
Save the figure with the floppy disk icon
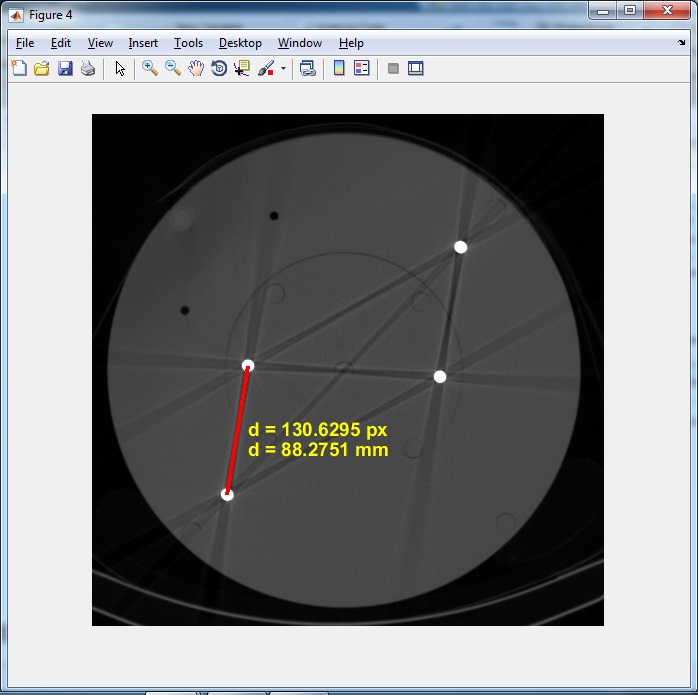tap(65, 69)
